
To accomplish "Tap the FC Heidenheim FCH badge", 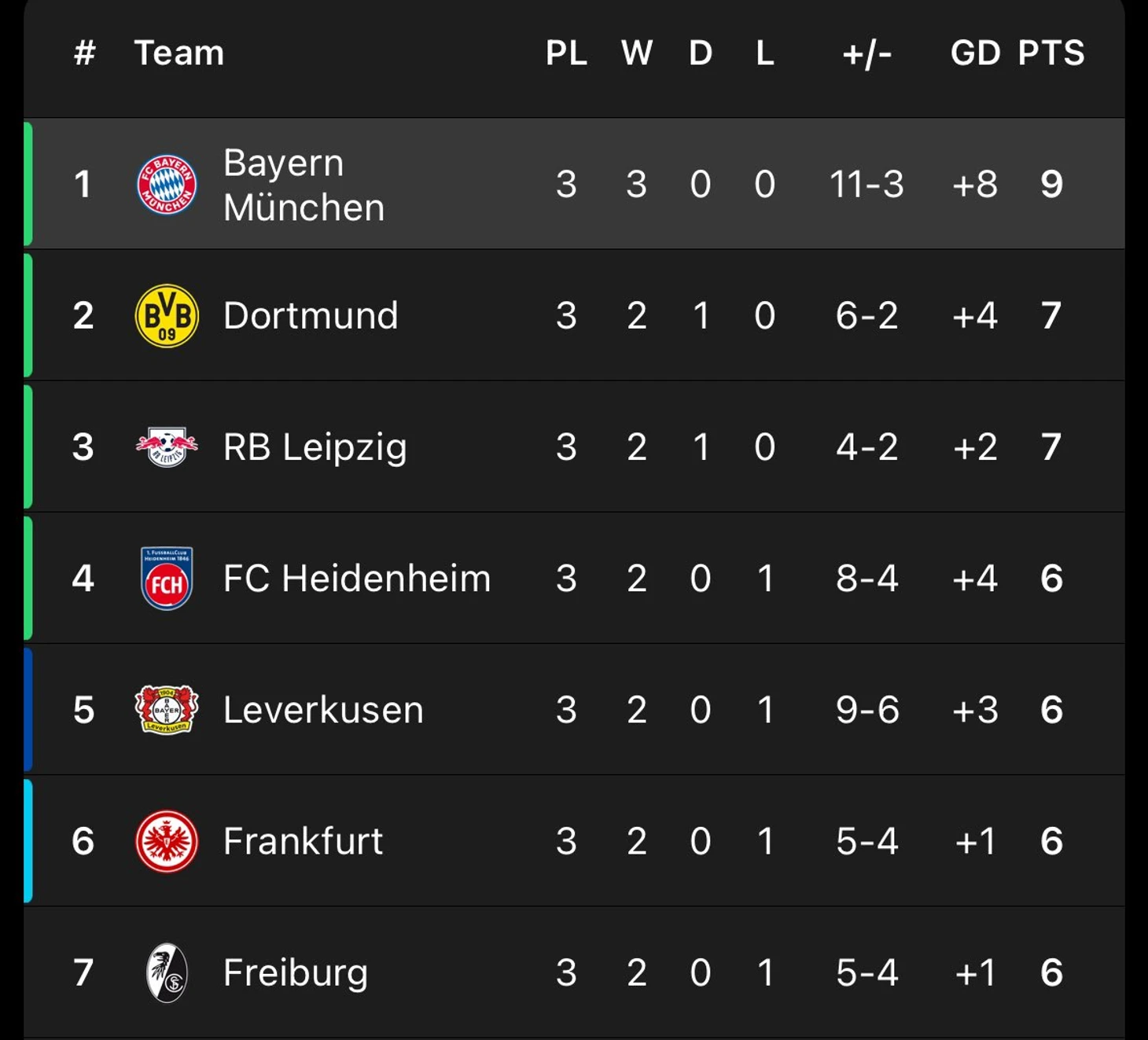I will pos(167,579).
